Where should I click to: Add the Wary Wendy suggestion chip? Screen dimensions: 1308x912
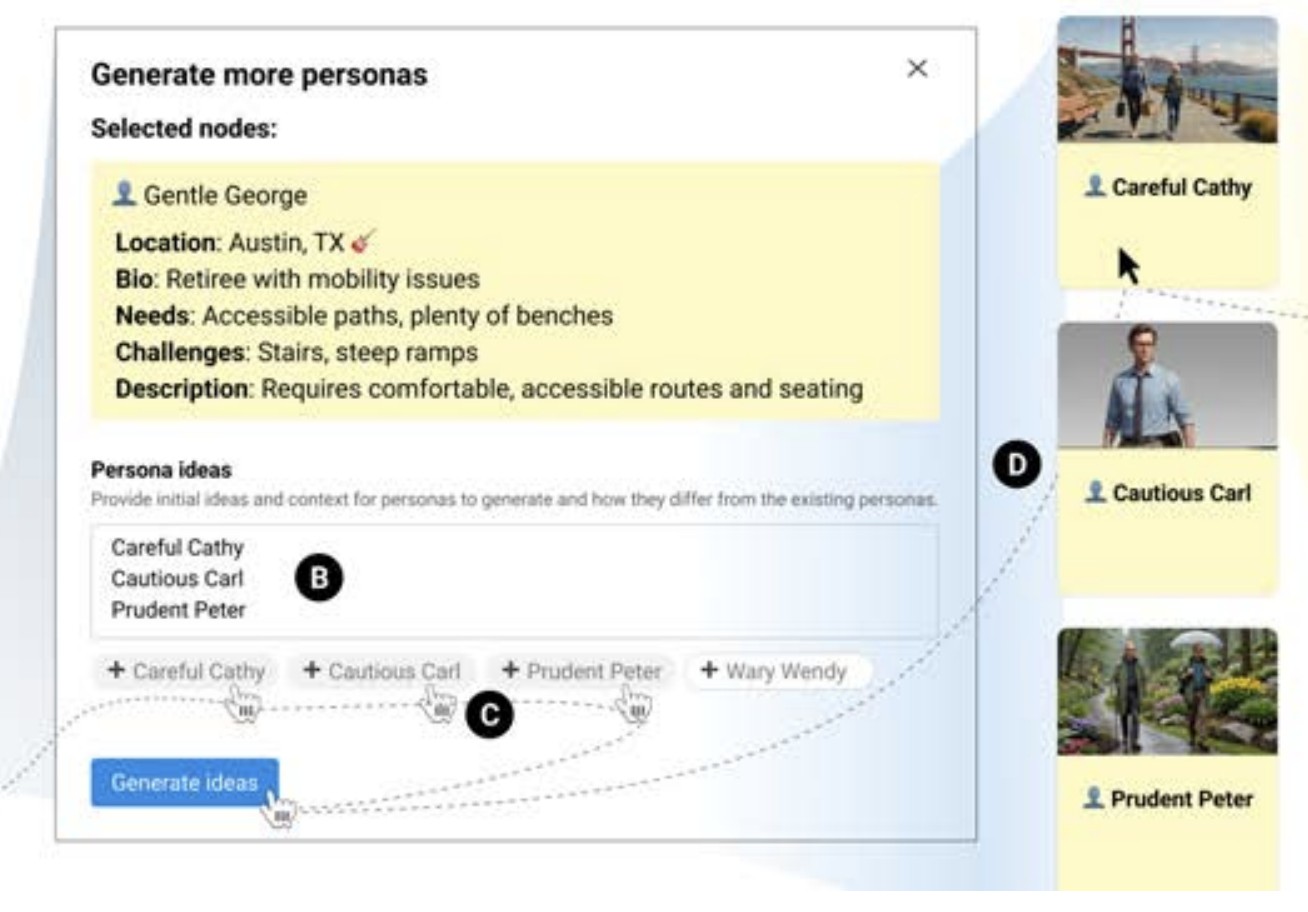tap(778, 671)
